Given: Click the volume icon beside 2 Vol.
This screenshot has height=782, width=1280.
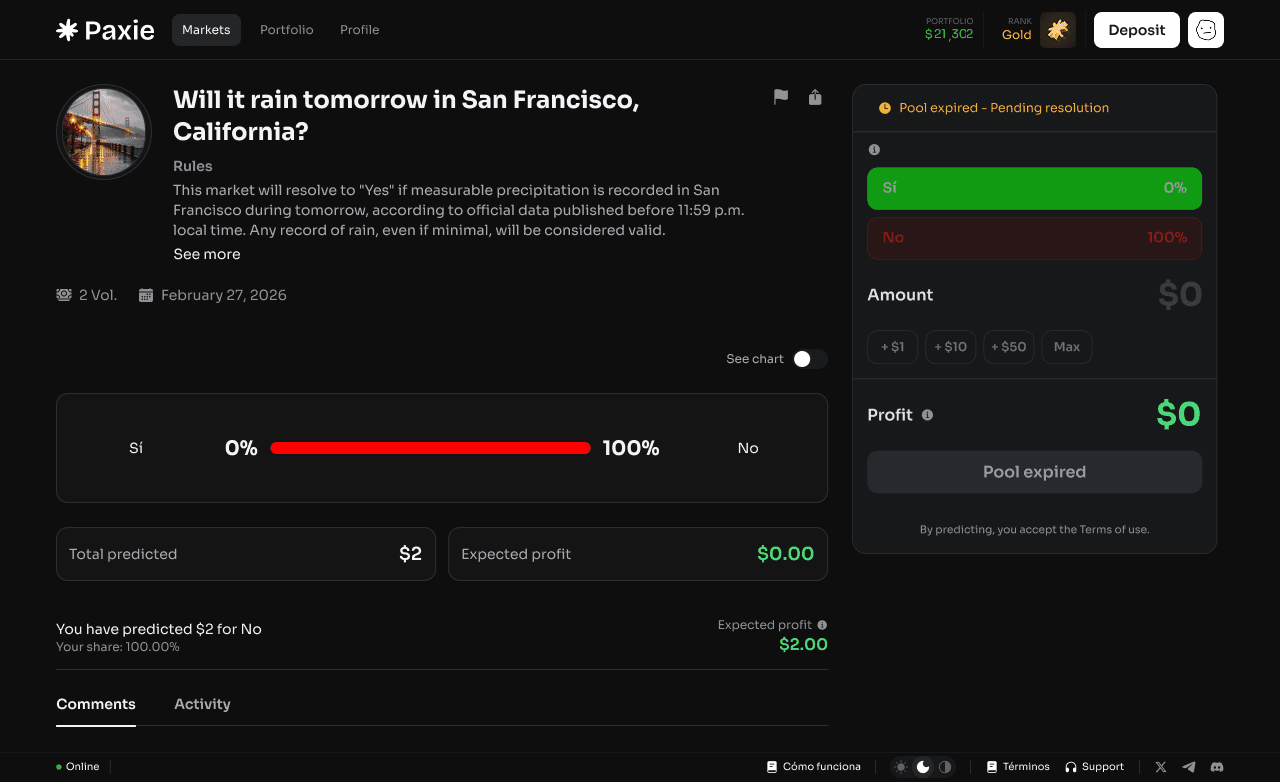Looking at the screenshot, I should coord(64,295).
